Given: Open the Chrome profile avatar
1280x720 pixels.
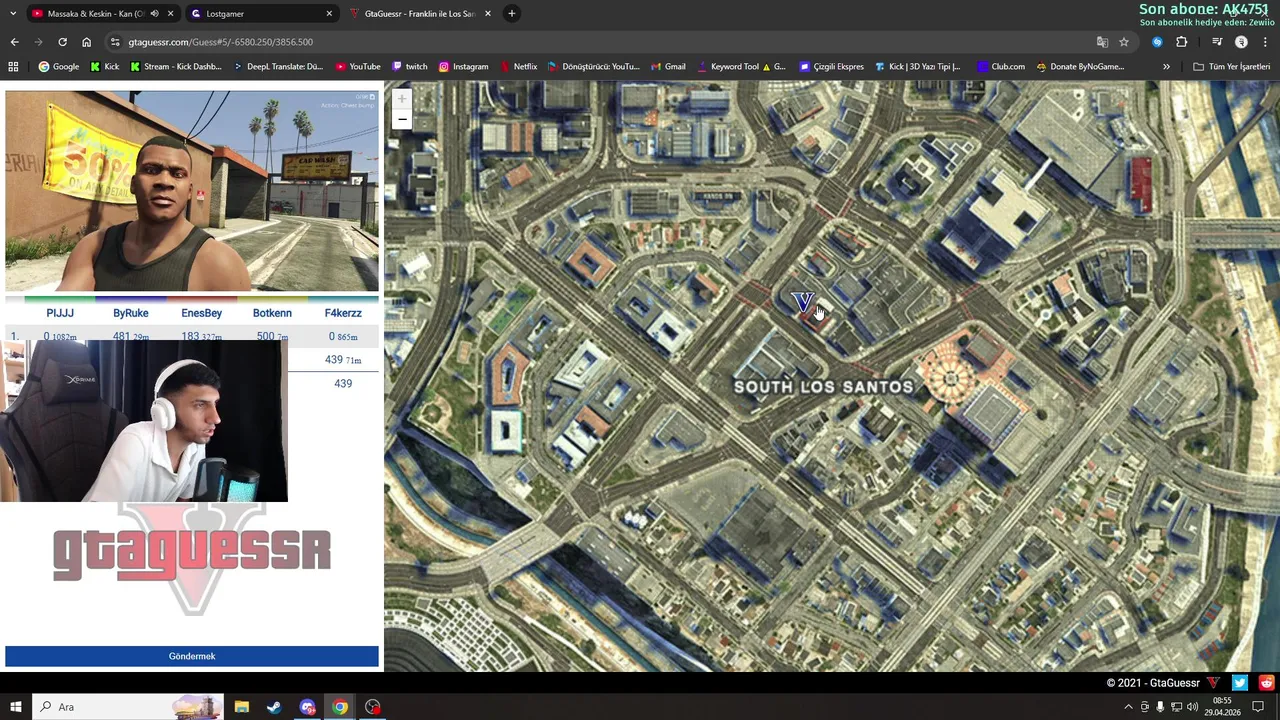Looking at the screenshot, I should tap(1241, 42).
